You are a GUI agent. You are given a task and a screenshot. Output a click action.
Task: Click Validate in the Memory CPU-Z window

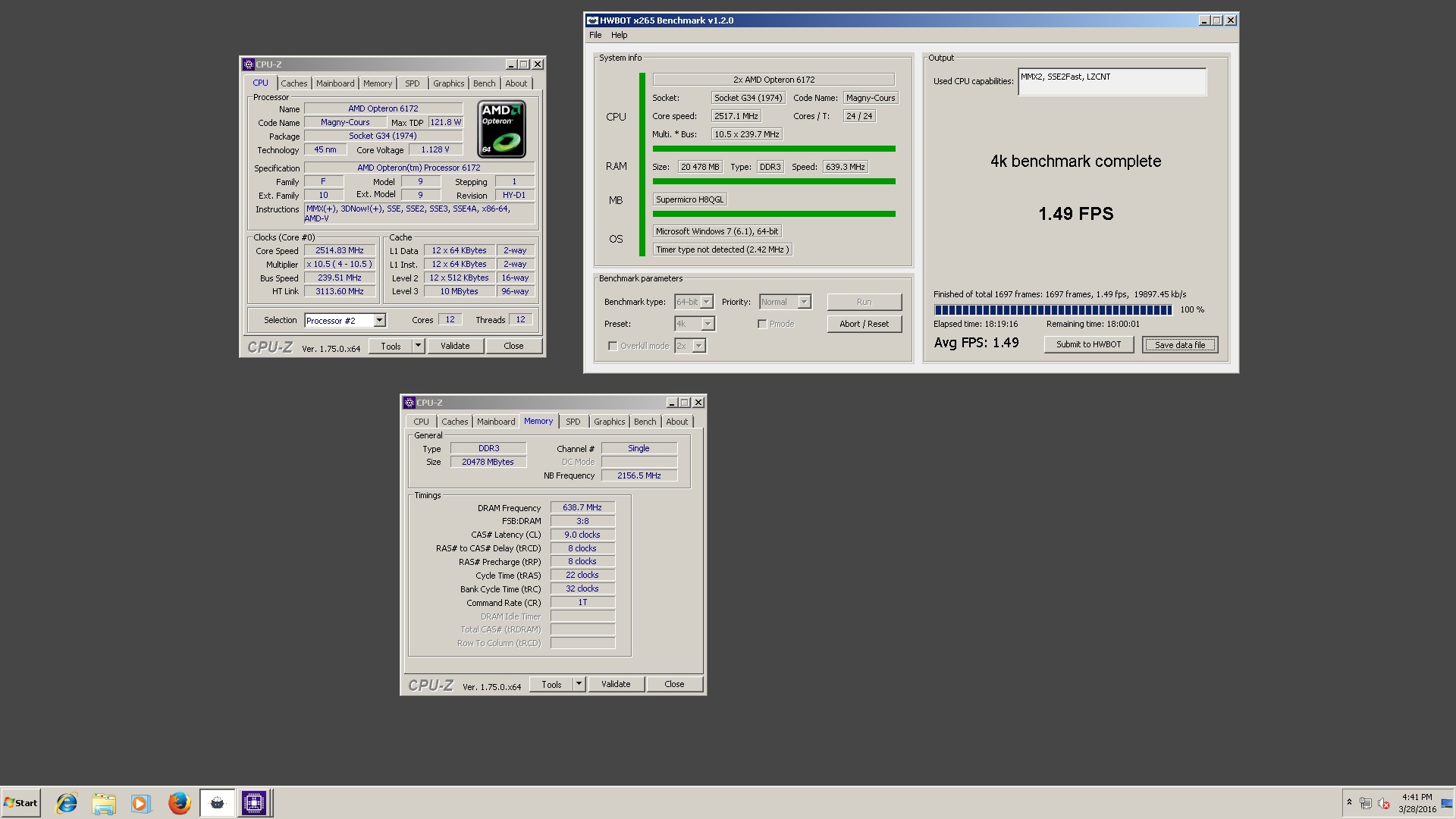pyautogui.click(x=616, y=684)
